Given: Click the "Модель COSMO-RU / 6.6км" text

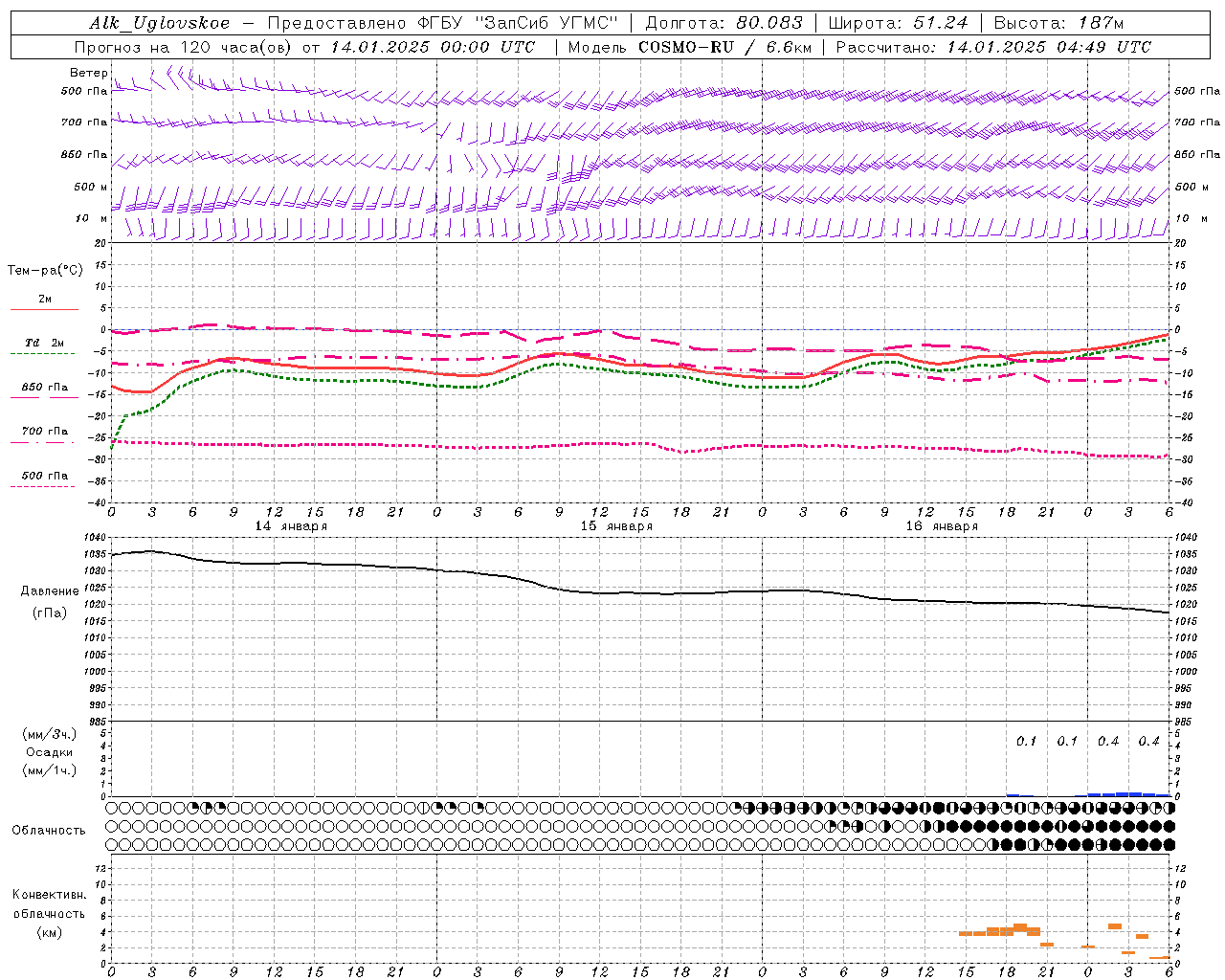Looking at the screenshot, I should (x=689, y=47).
